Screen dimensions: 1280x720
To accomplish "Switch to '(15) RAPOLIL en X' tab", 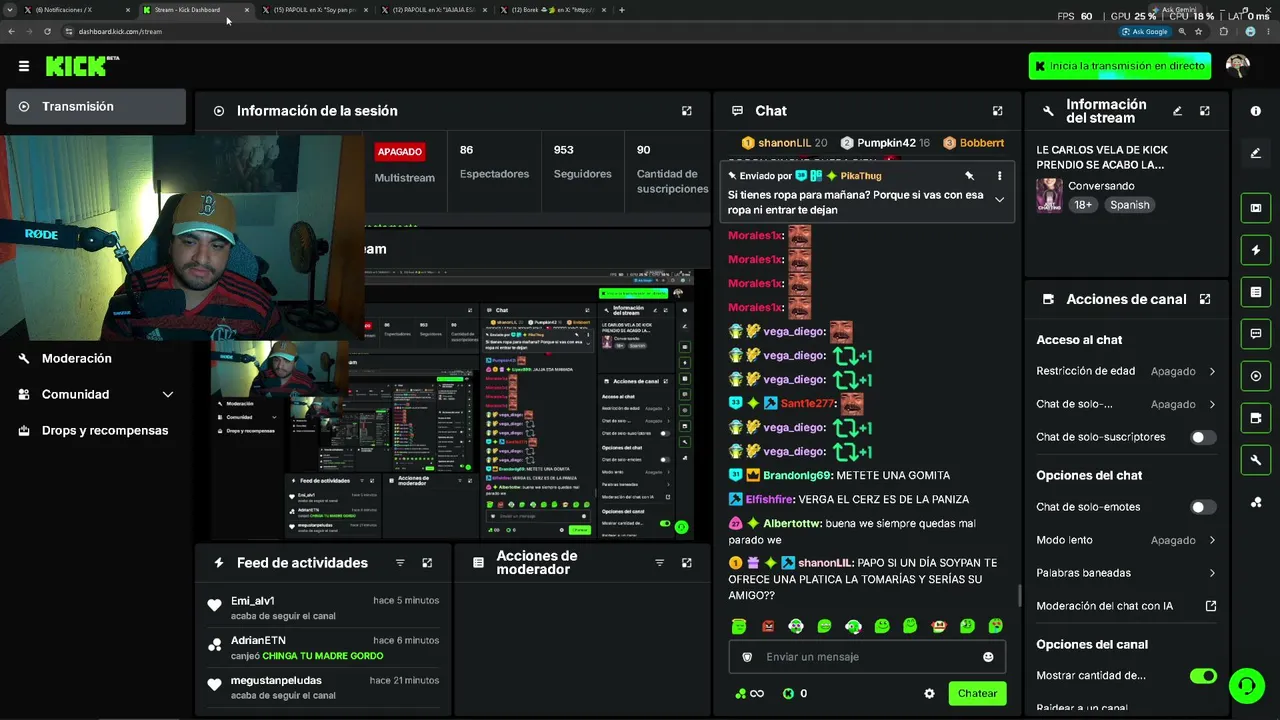I will click(315, 10).
